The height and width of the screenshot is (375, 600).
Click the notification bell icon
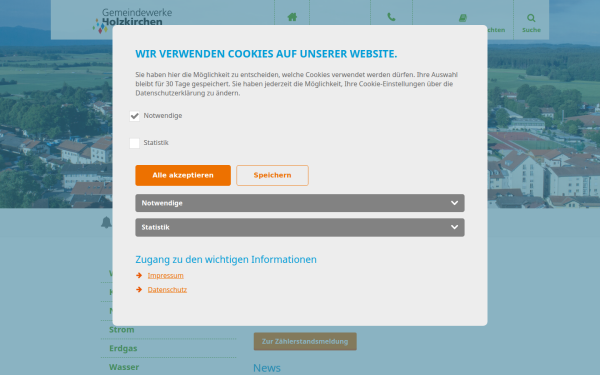106,222
